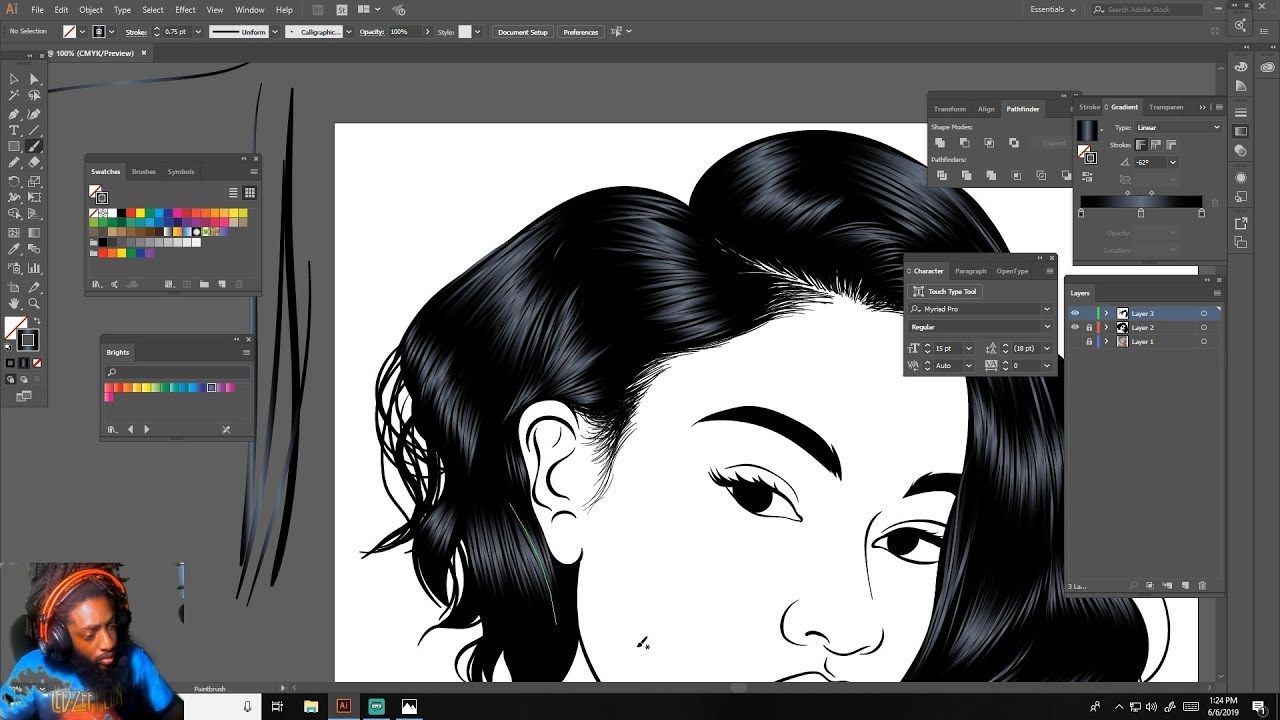Click the Touch Type Tool button
The height and width of the screenshot is (720, 1280).
point(945,291)
